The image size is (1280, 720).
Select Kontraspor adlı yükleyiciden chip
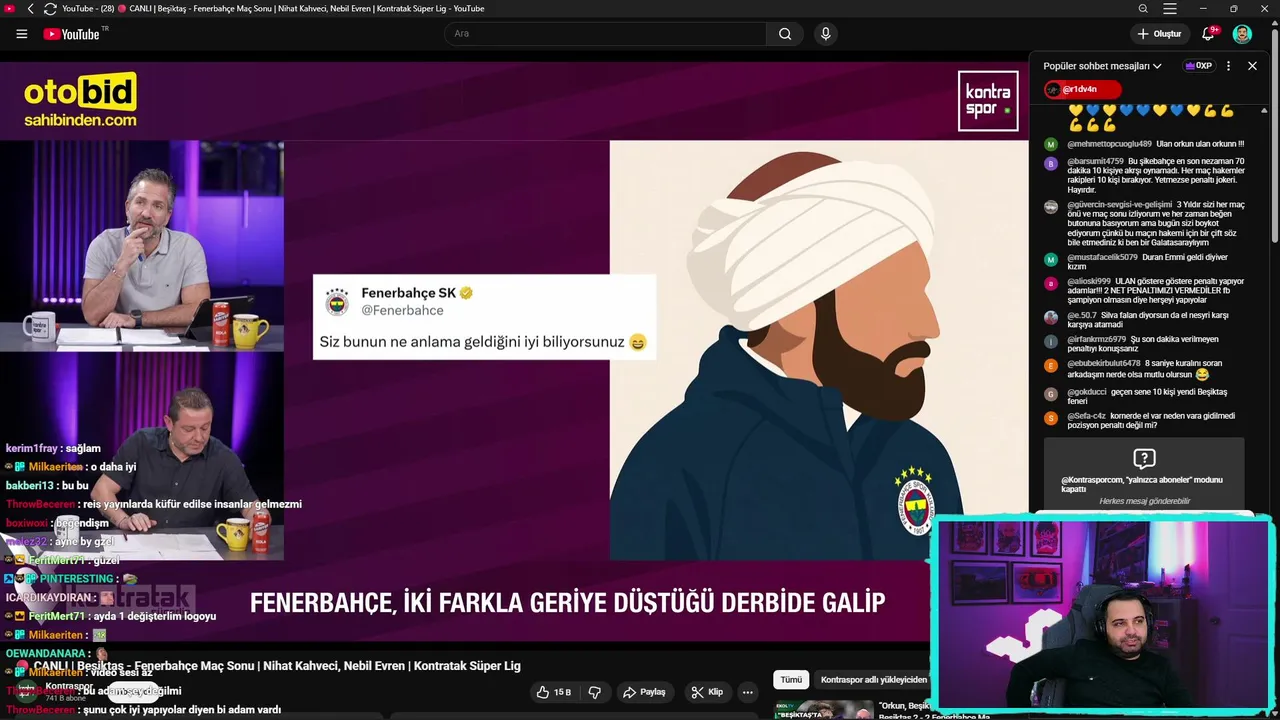click(x=873, y=680)
